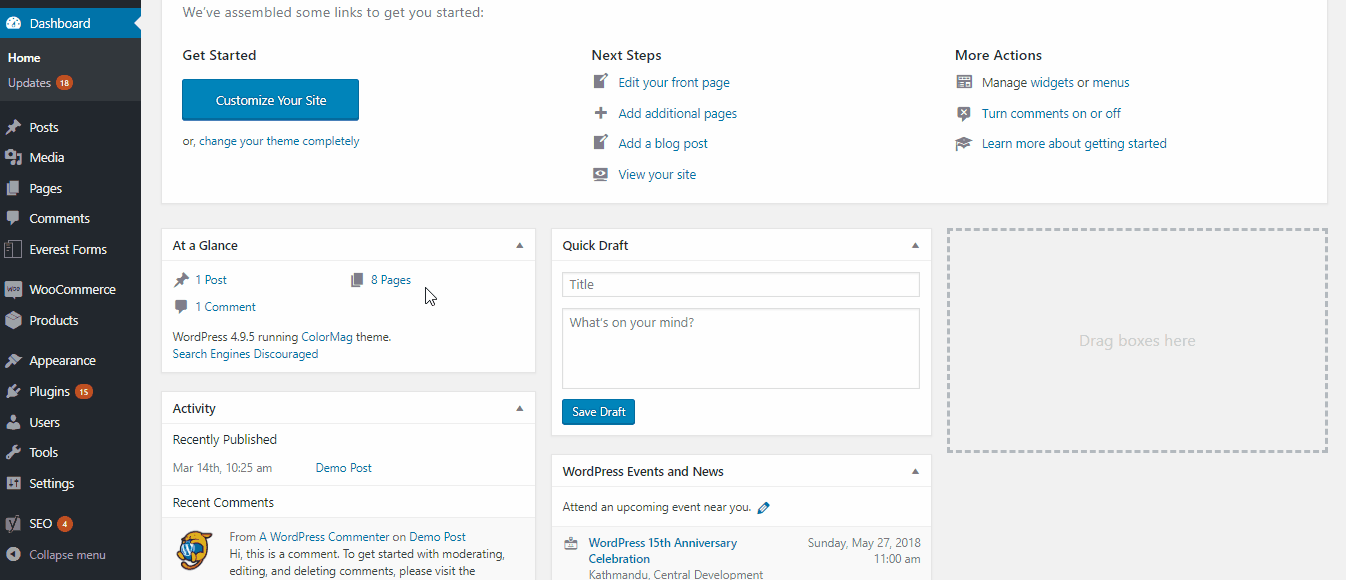Click the Quick Draft Title field

[740, 285]
